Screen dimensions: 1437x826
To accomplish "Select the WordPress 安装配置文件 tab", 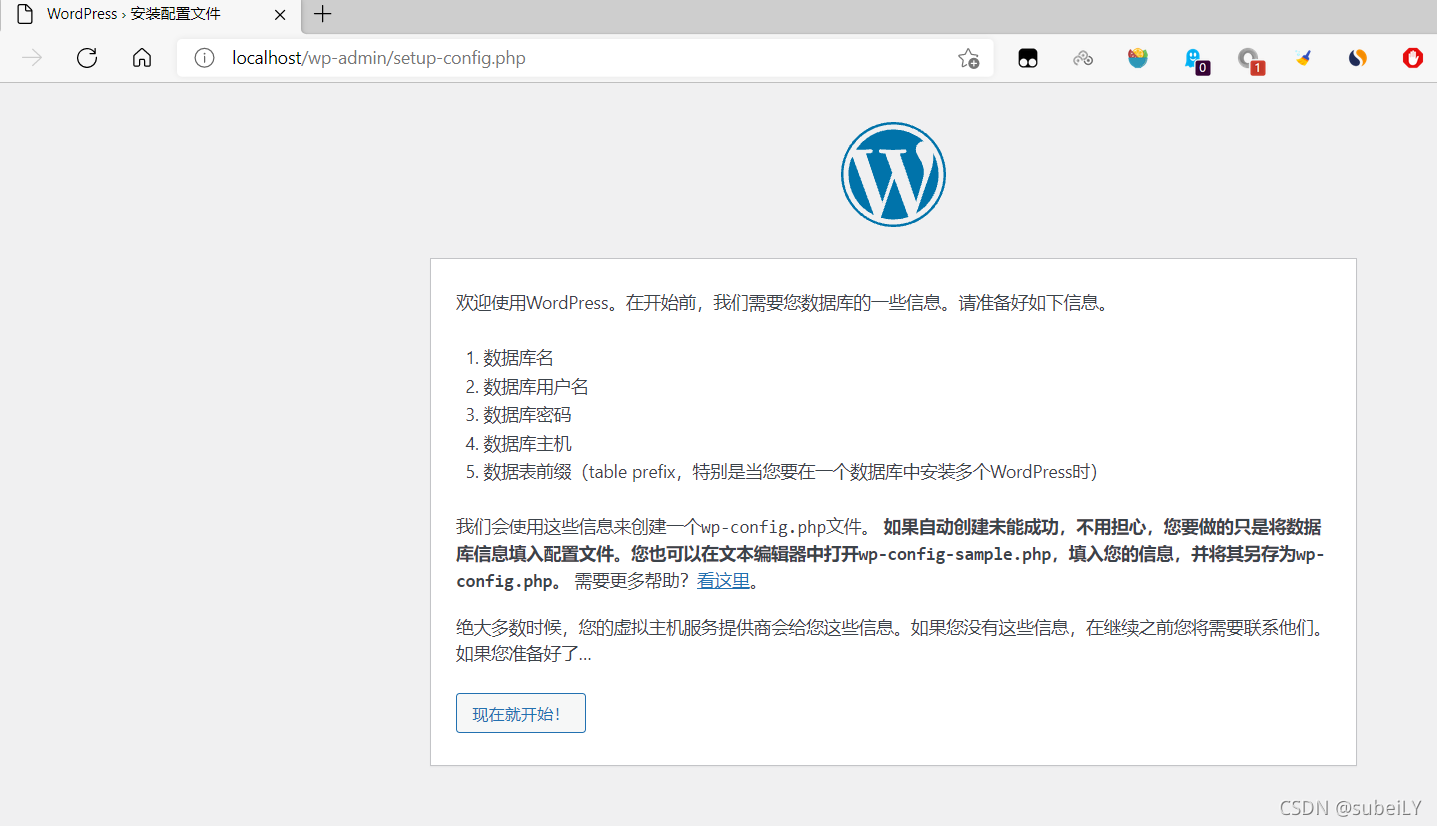I will tap(150, 15).
